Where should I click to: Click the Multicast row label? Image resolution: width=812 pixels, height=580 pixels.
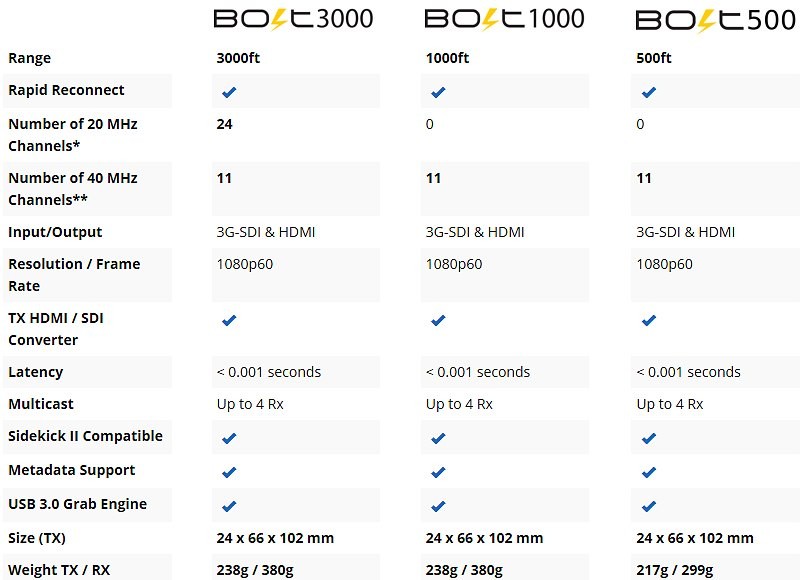(41, 404)
